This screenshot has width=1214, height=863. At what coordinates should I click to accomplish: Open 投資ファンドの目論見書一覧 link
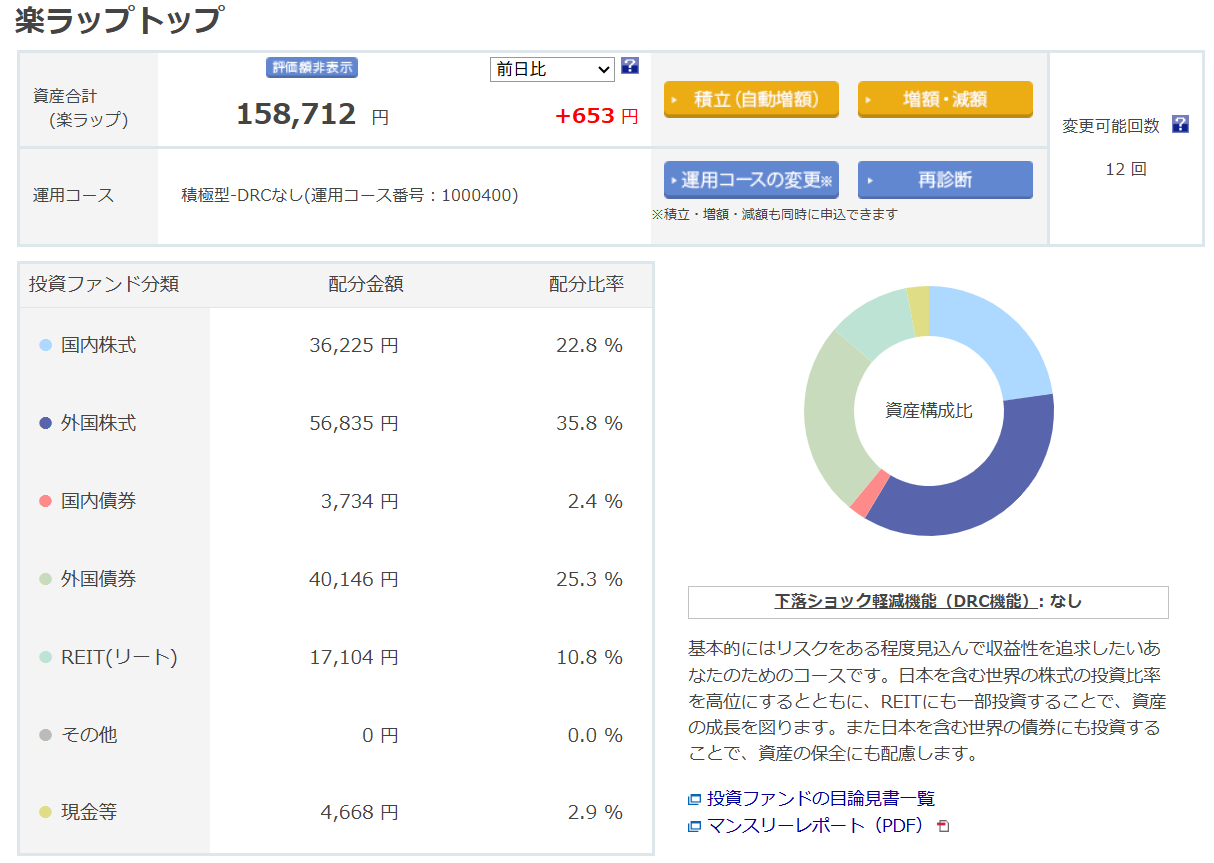pyautogui.click(x=820, y=799)
